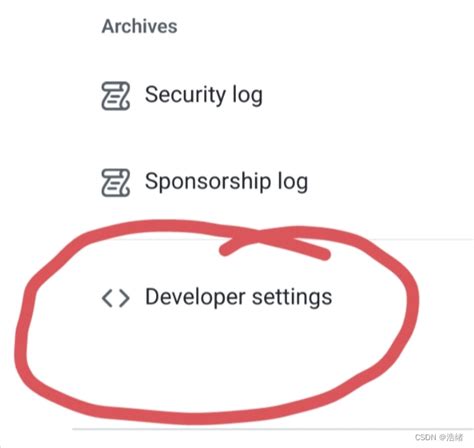Click the scroll icon beside Sponsorship log

115,183
